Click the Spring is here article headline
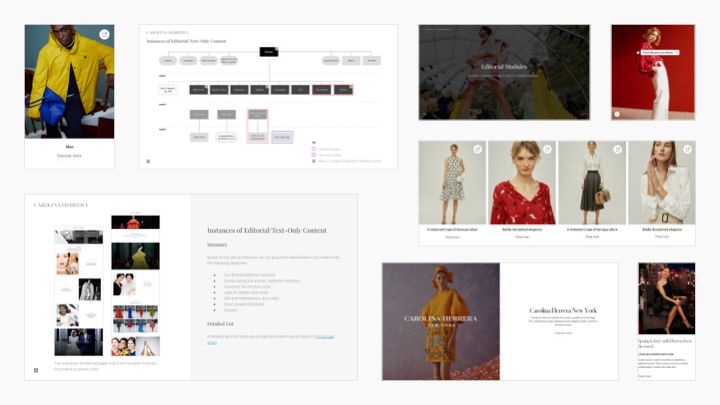Viewport: 720px width, 405px height. point(665,343)
